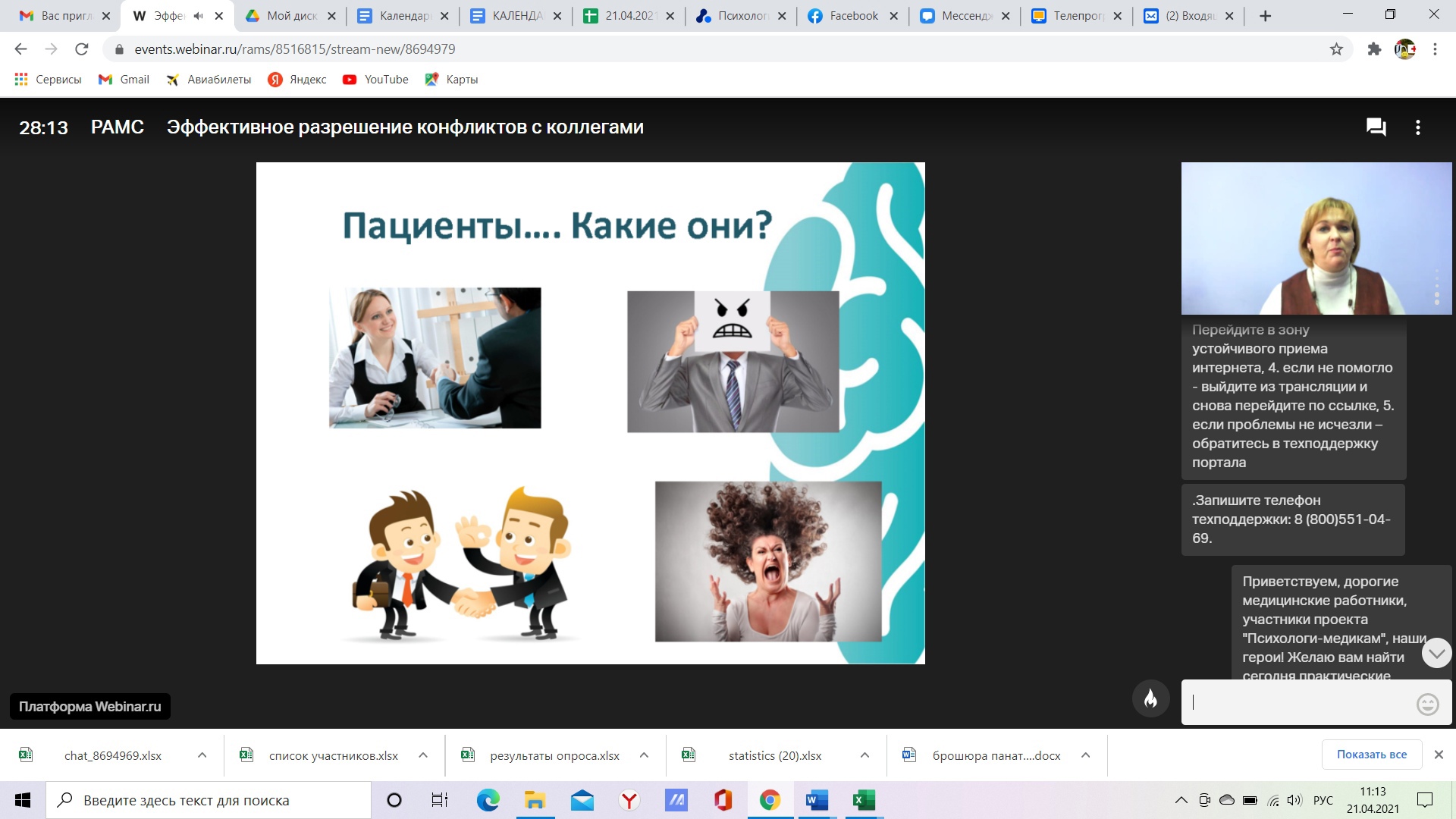
Task: Mute audio icon on webinar tab
Action: point(199,16)
